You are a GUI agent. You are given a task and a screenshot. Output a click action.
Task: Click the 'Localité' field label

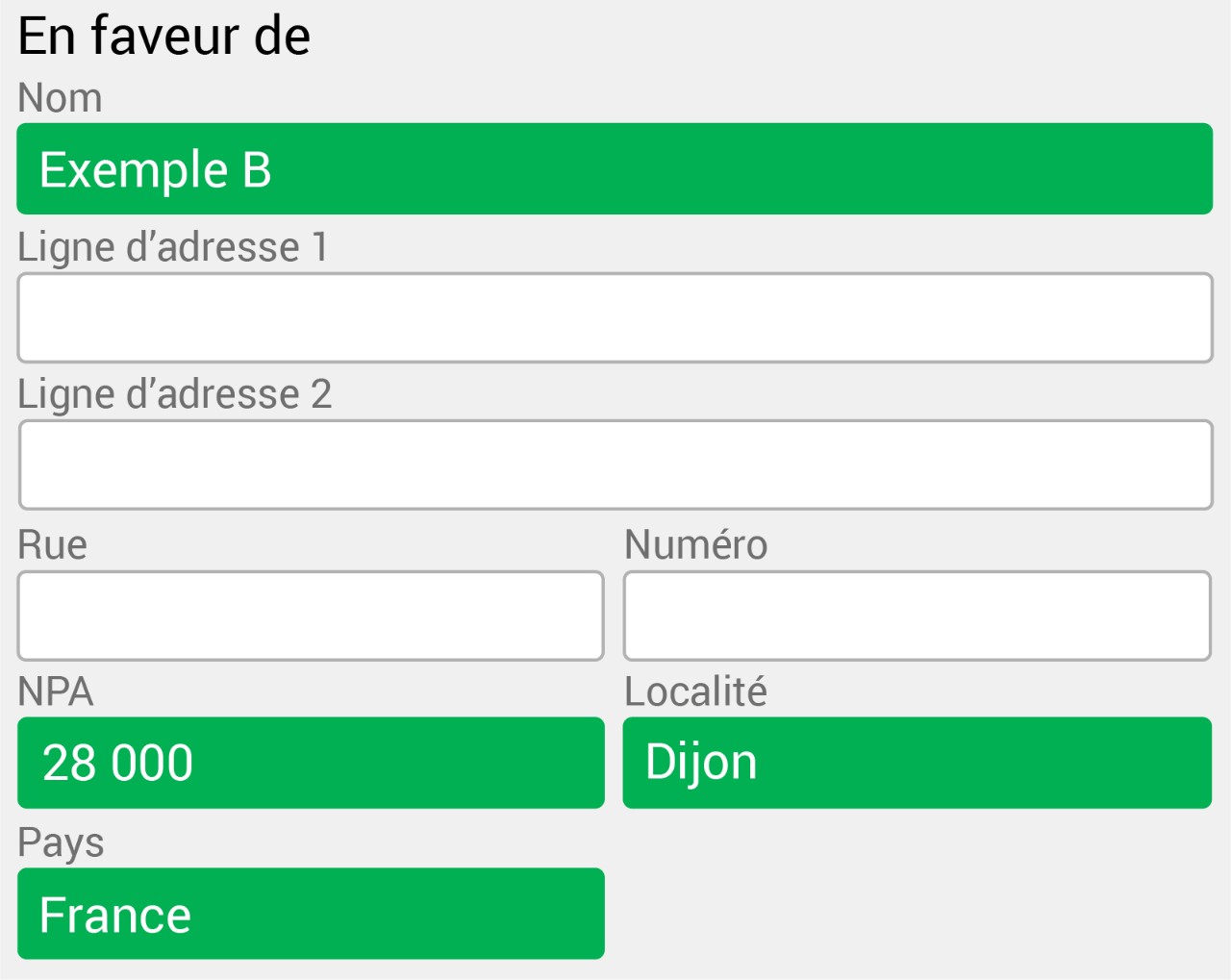pyautogui.click(x=696, y=691)
